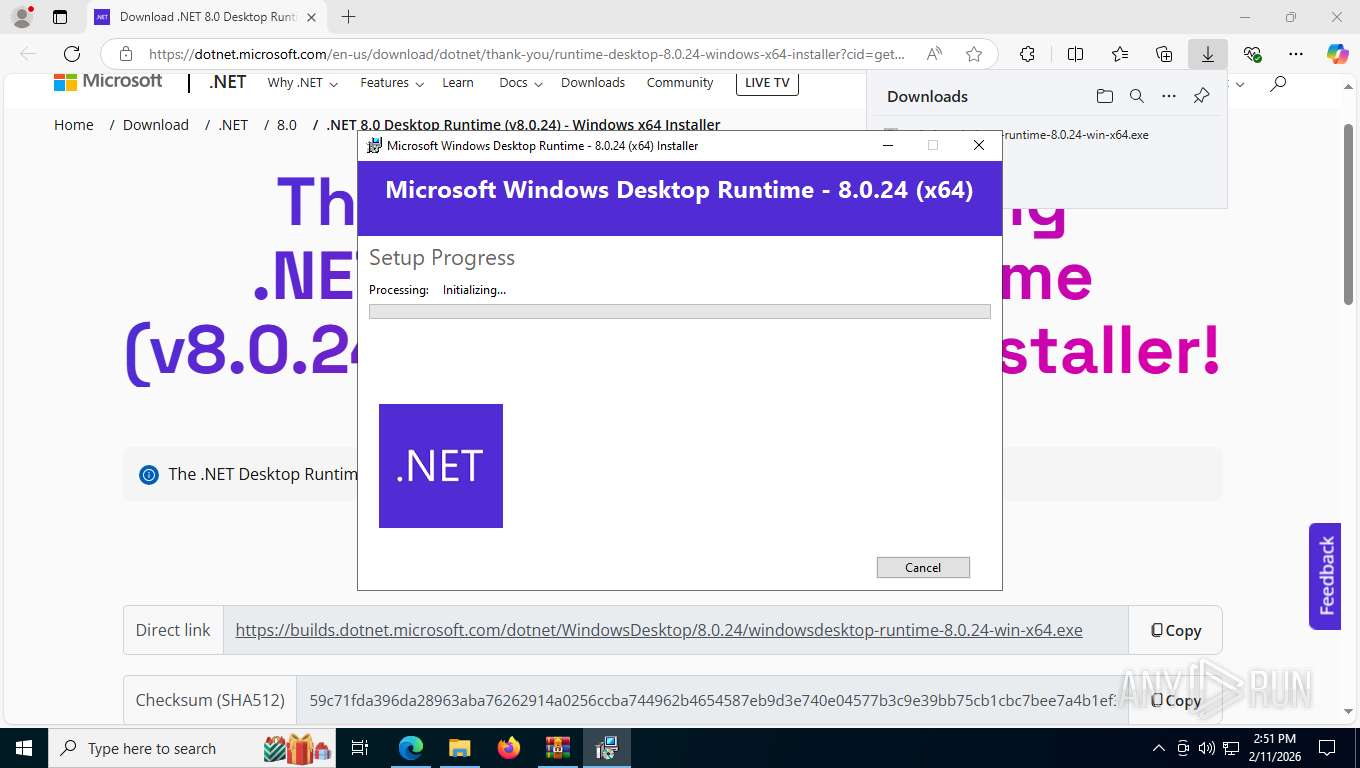Click the LIVE TV button

(x=767, y=83)
